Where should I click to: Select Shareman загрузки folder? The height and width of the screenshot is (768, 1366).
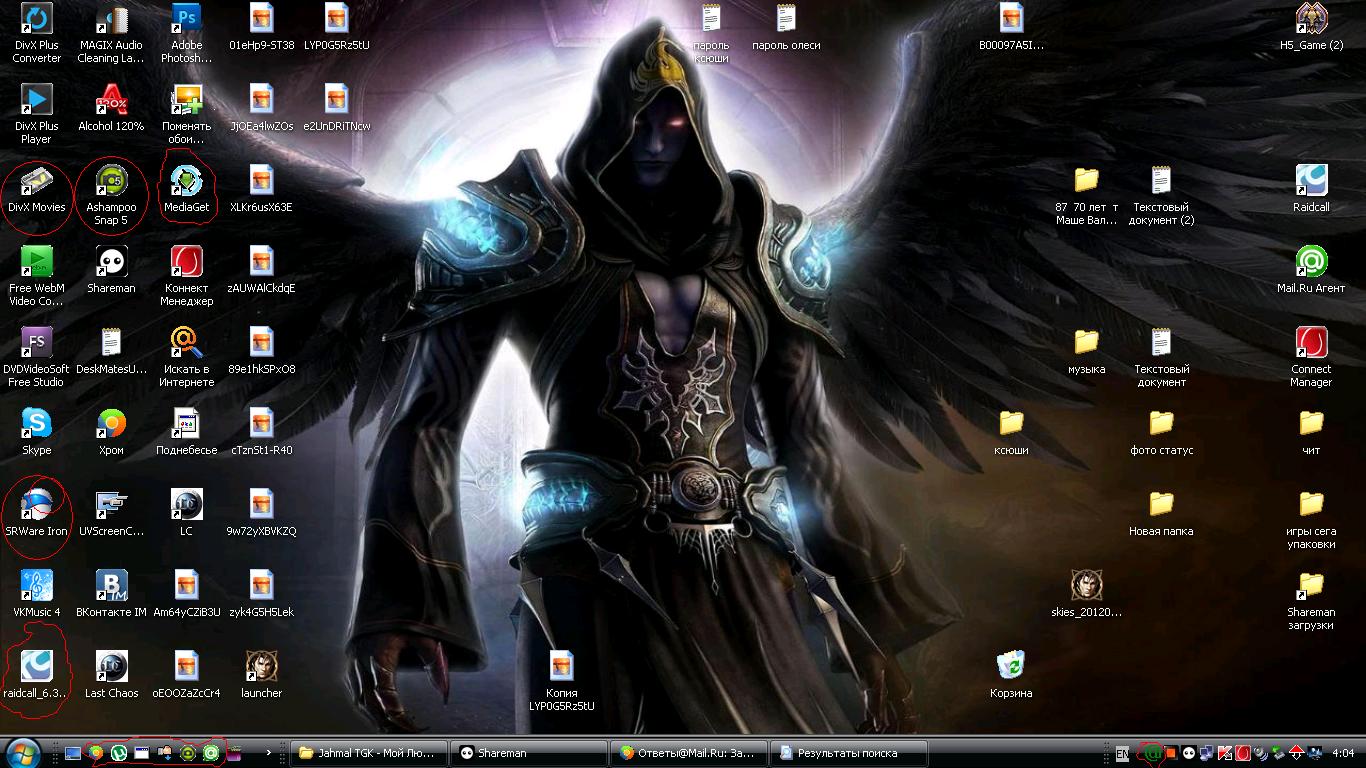pyautogui.click(x=1311, y=600)
